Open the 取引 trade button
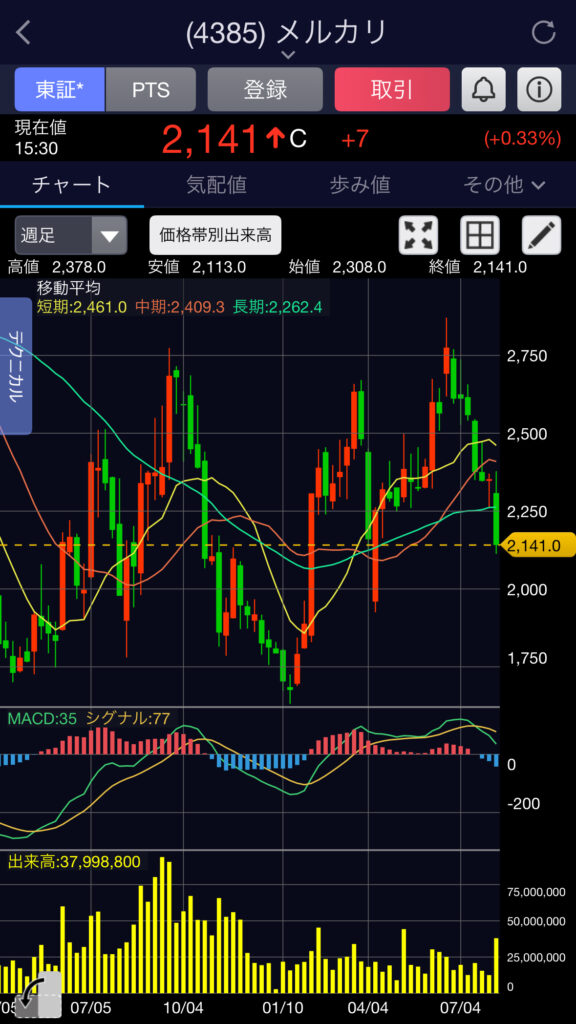 (392, 89)
